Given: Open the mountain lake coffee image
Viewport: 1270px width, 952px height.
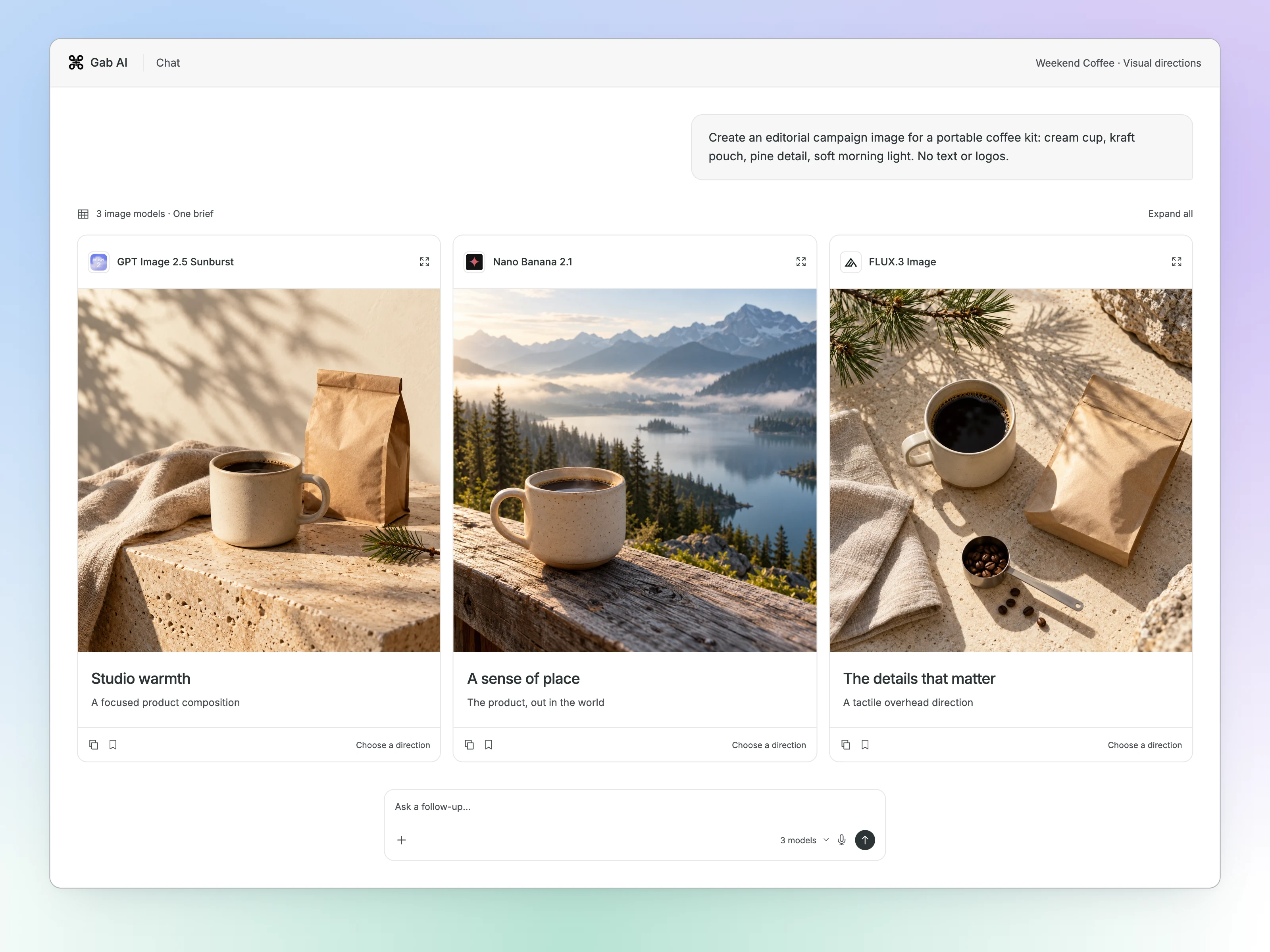Looking at the screenshot, I should (x=635, y=470).
